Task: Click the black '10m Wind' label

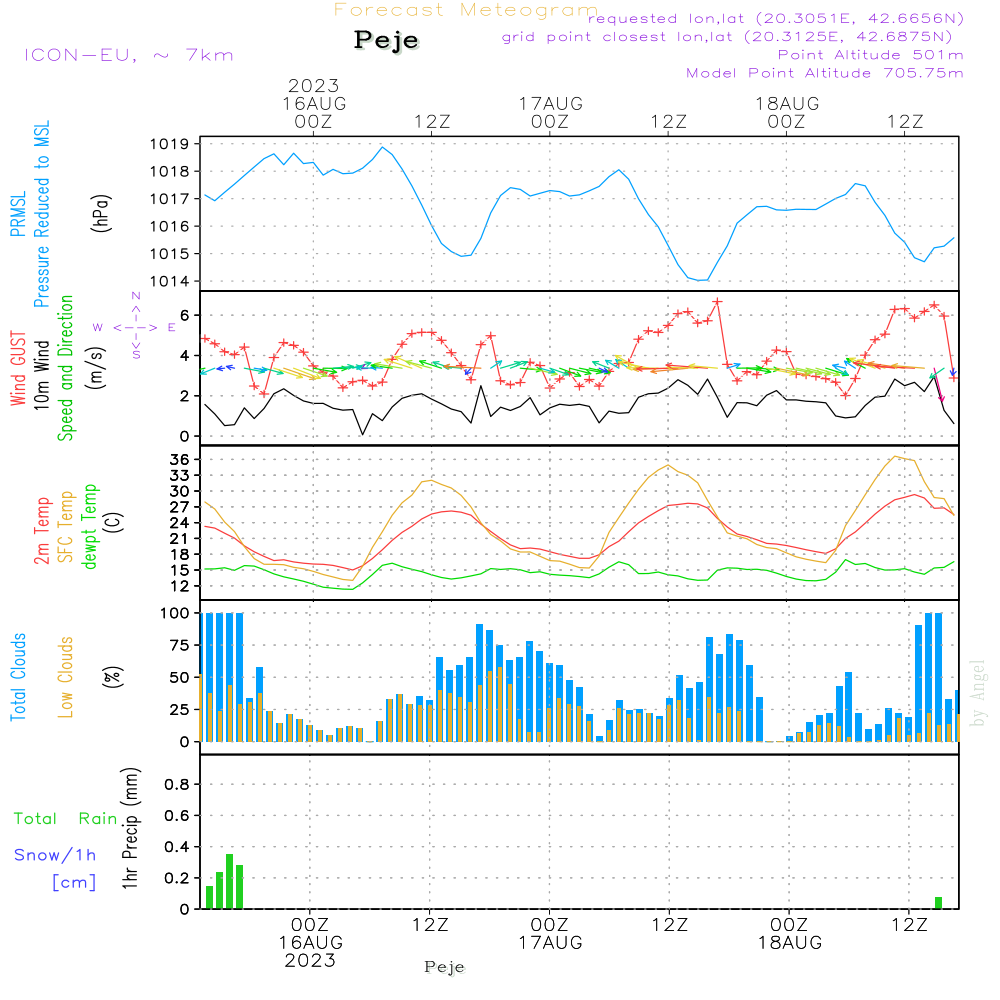Action: (x=41, y=374)
